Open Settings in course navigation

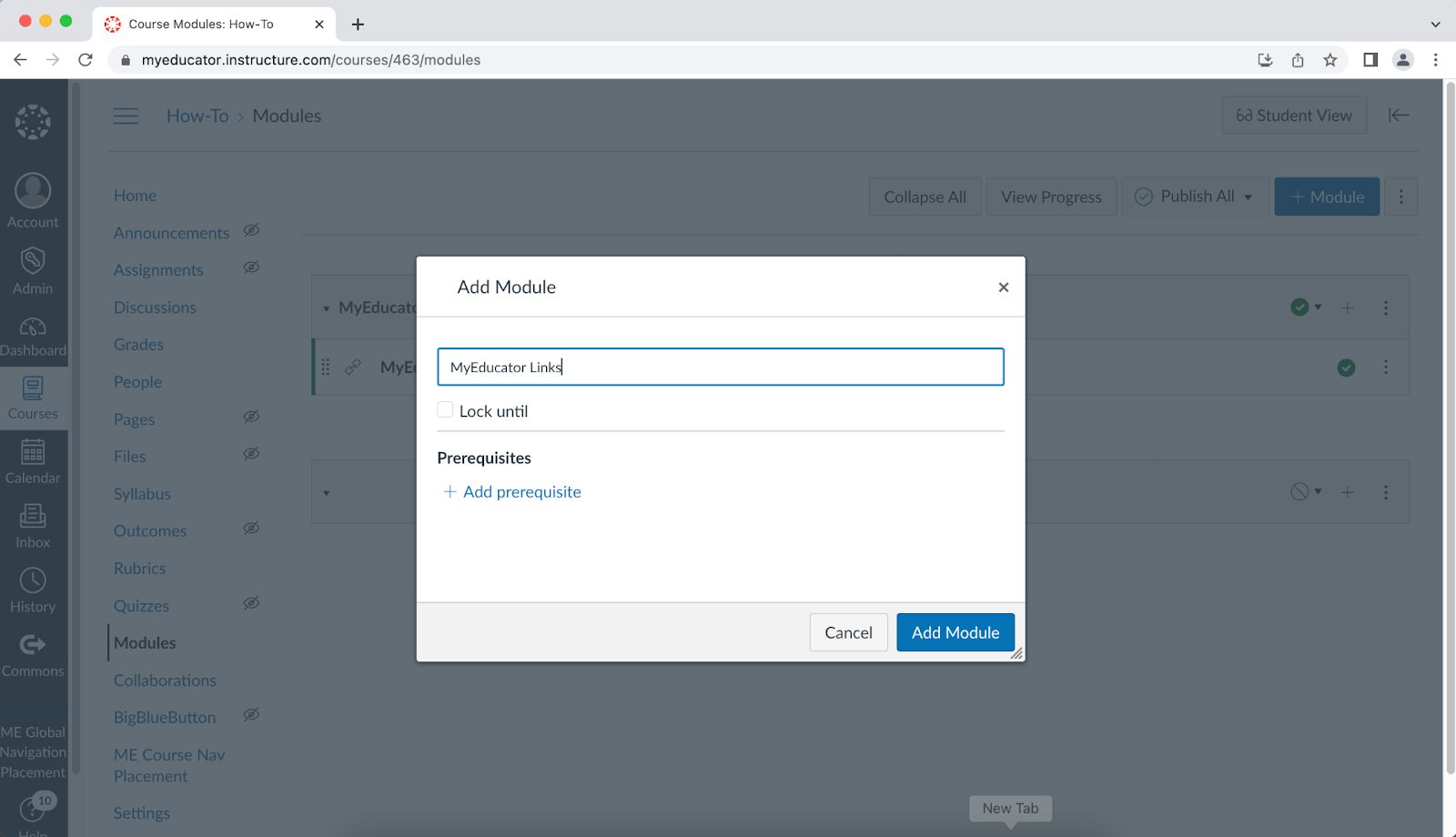[142, 813]
